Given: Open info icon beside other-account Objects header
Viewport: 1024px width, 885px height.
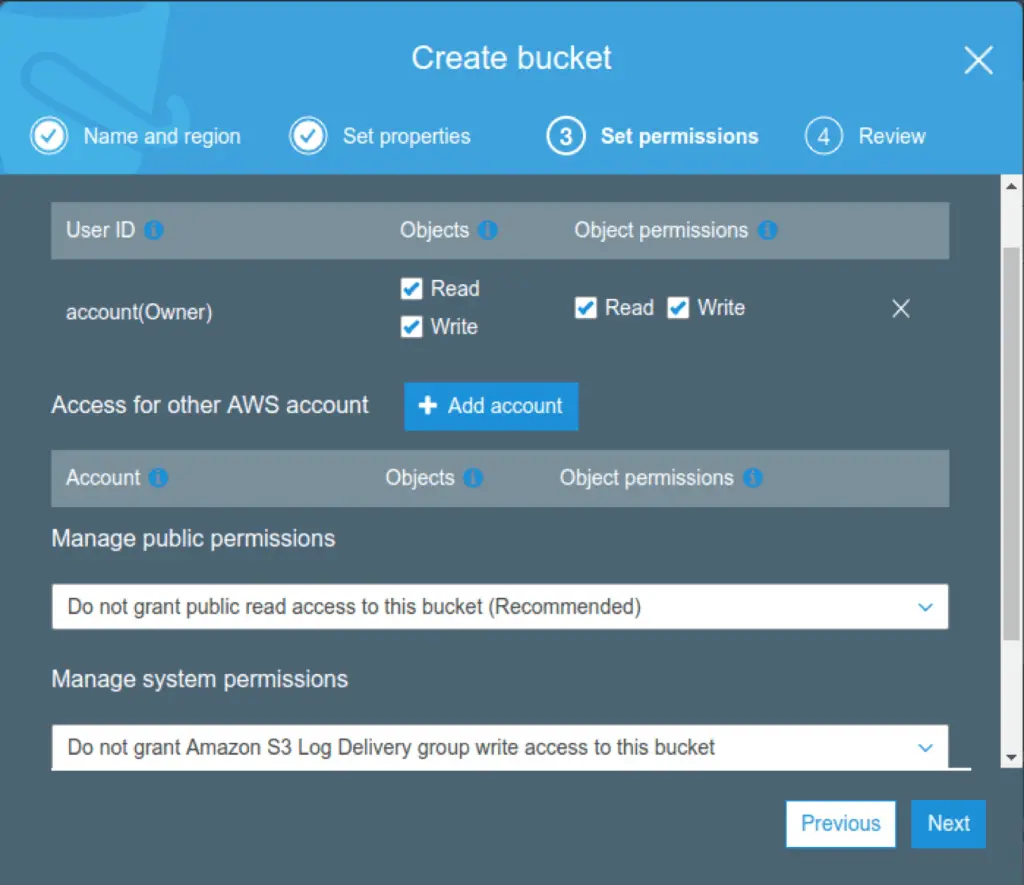Looking at the screenshot, I should 473,477.
